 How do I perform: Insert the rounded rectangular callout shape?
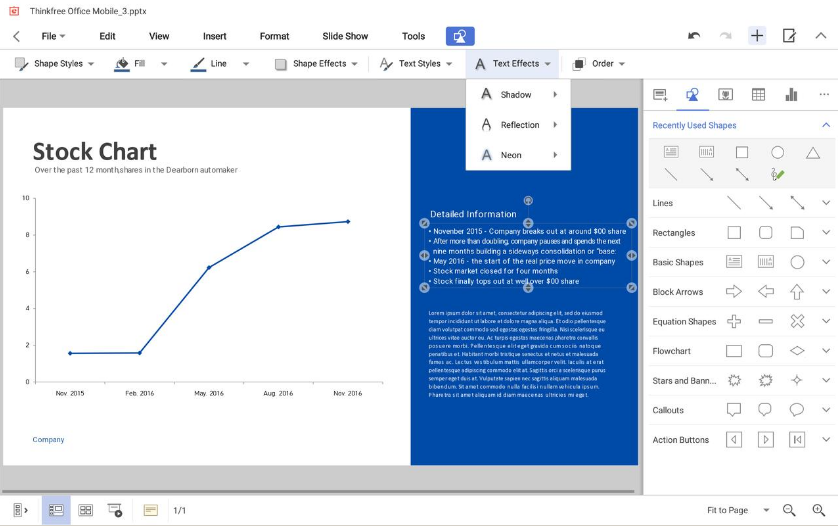765,410
